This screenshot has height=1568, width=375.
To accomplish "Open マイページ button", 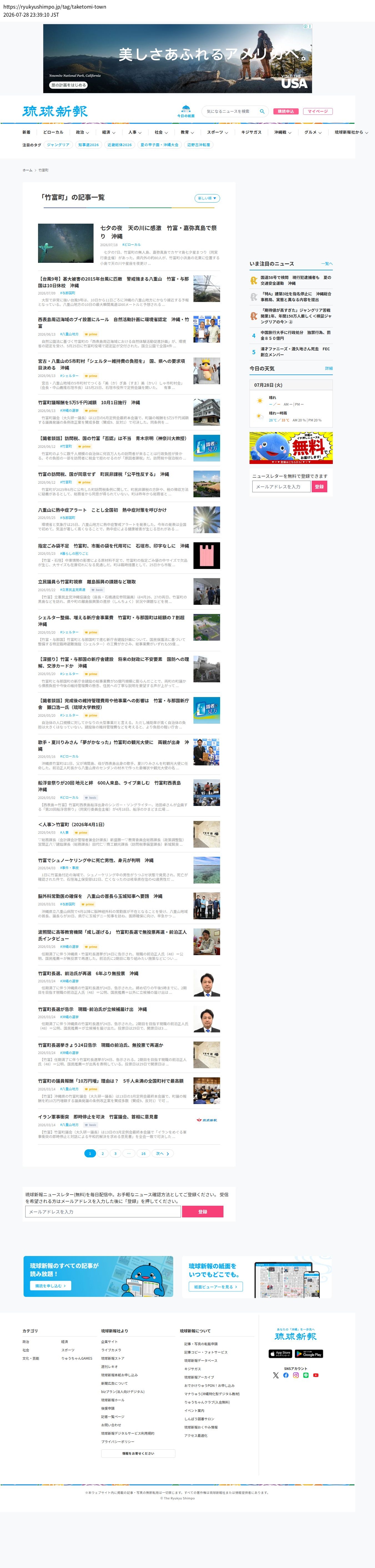I will 317,111.
